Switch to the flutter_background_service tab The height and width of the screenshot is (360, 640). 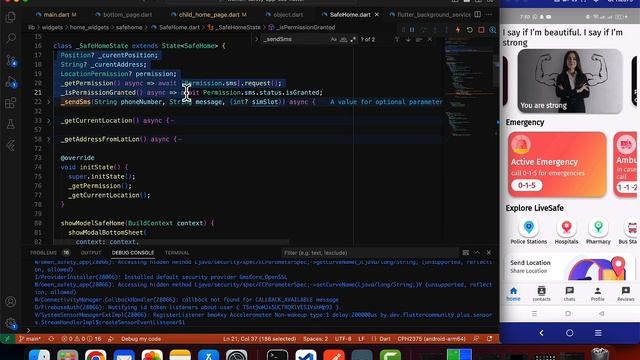pyautogui.click(x=433, y=14)
